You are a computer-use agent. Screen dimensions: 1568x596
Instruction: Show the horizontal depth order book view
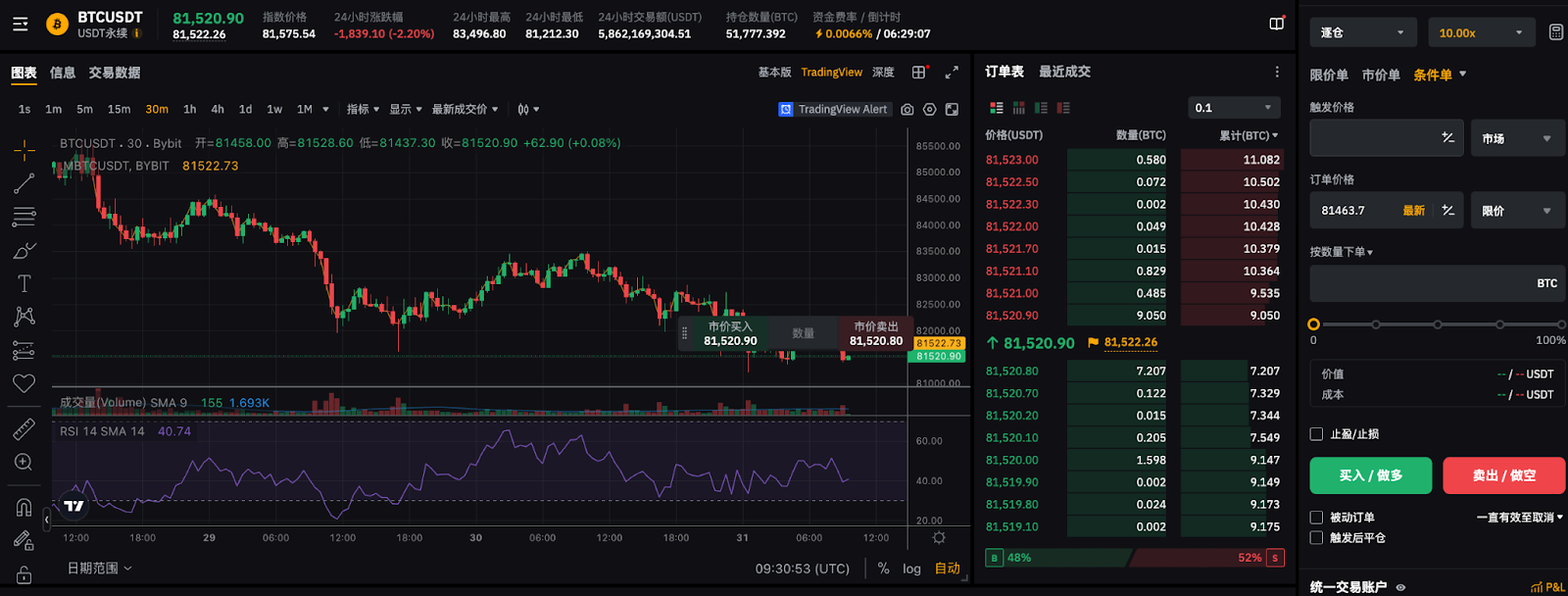(1019, 108)
